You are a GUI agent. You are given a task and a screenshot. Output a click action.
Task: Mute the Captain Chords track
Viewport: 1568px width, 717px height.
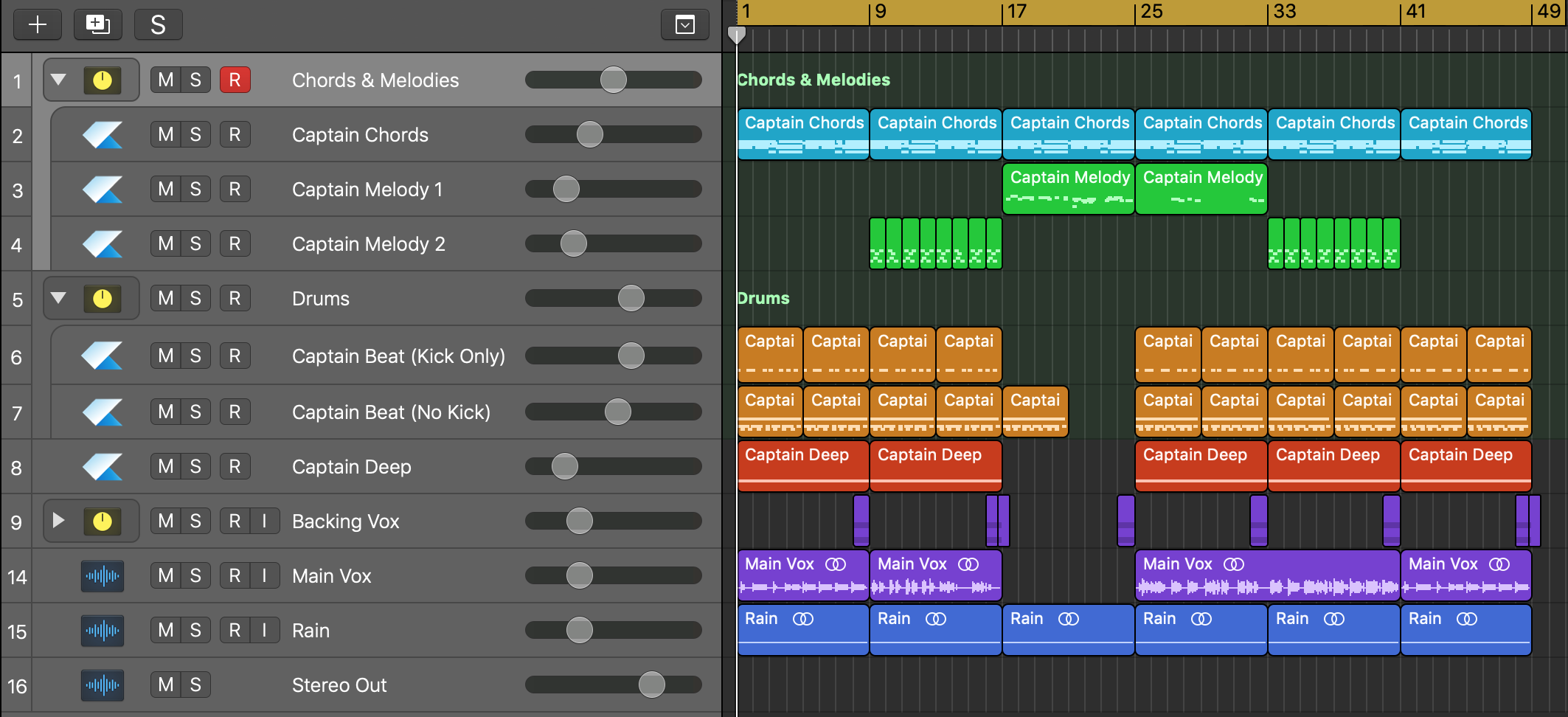[166, 134]
